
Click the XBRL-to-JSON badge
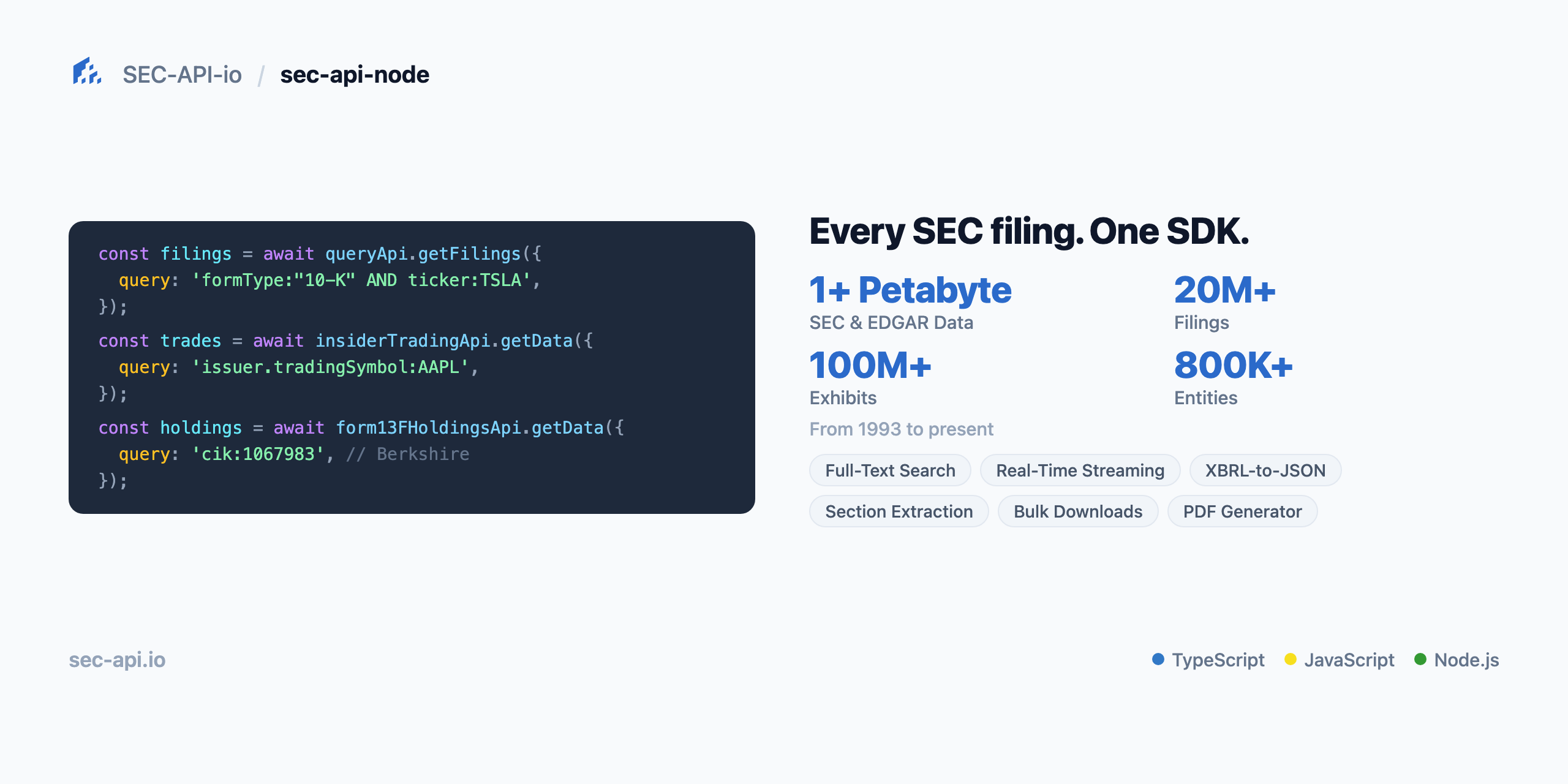click(1265, 470)
